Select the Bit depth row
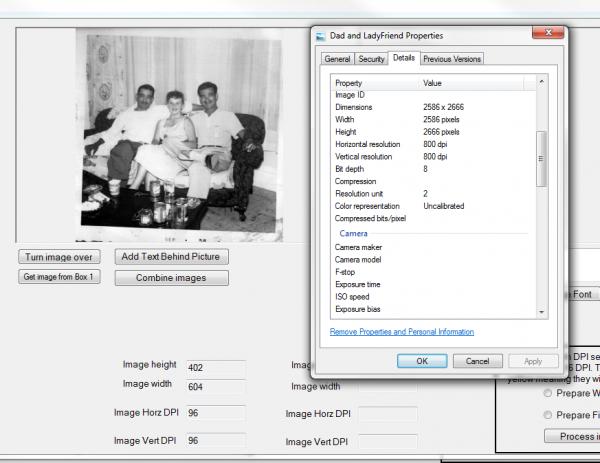Screen dimensions: 600x463 click(433, 169)
